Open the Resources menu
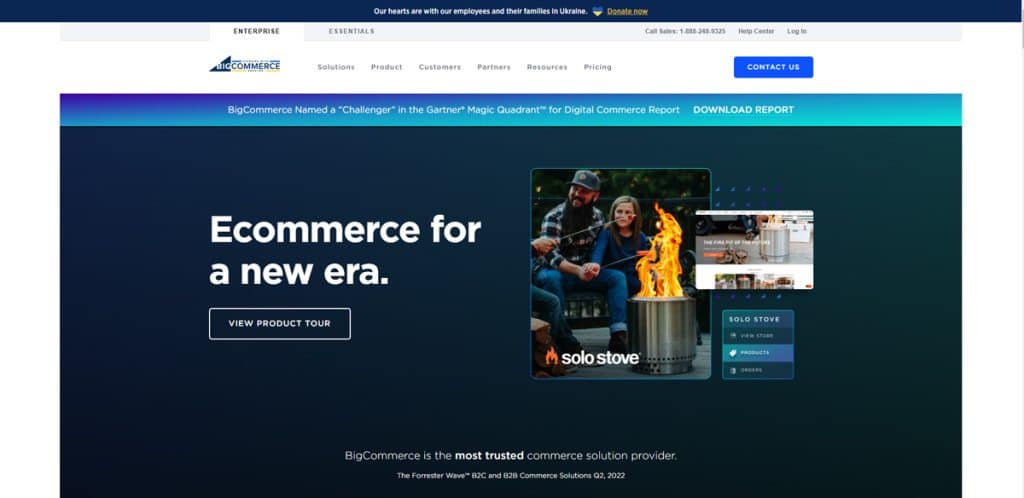This screenshot has width=1024, height=498. coord(547,67)
